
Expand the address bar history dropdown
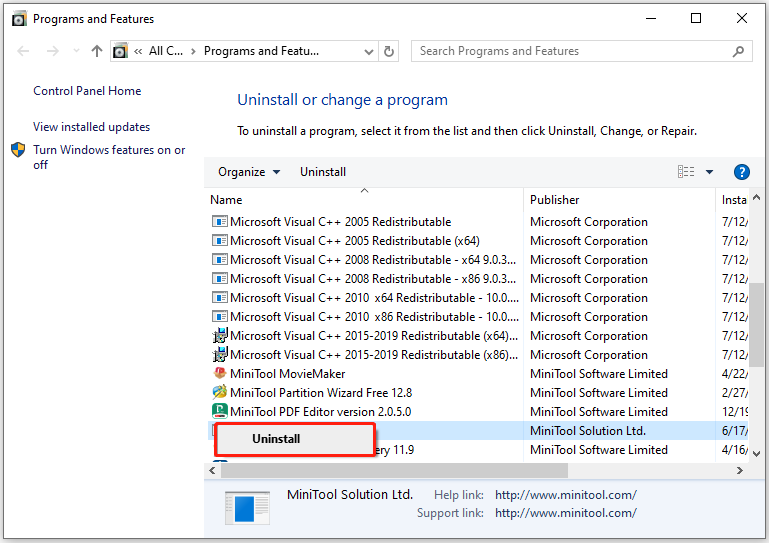369,52
